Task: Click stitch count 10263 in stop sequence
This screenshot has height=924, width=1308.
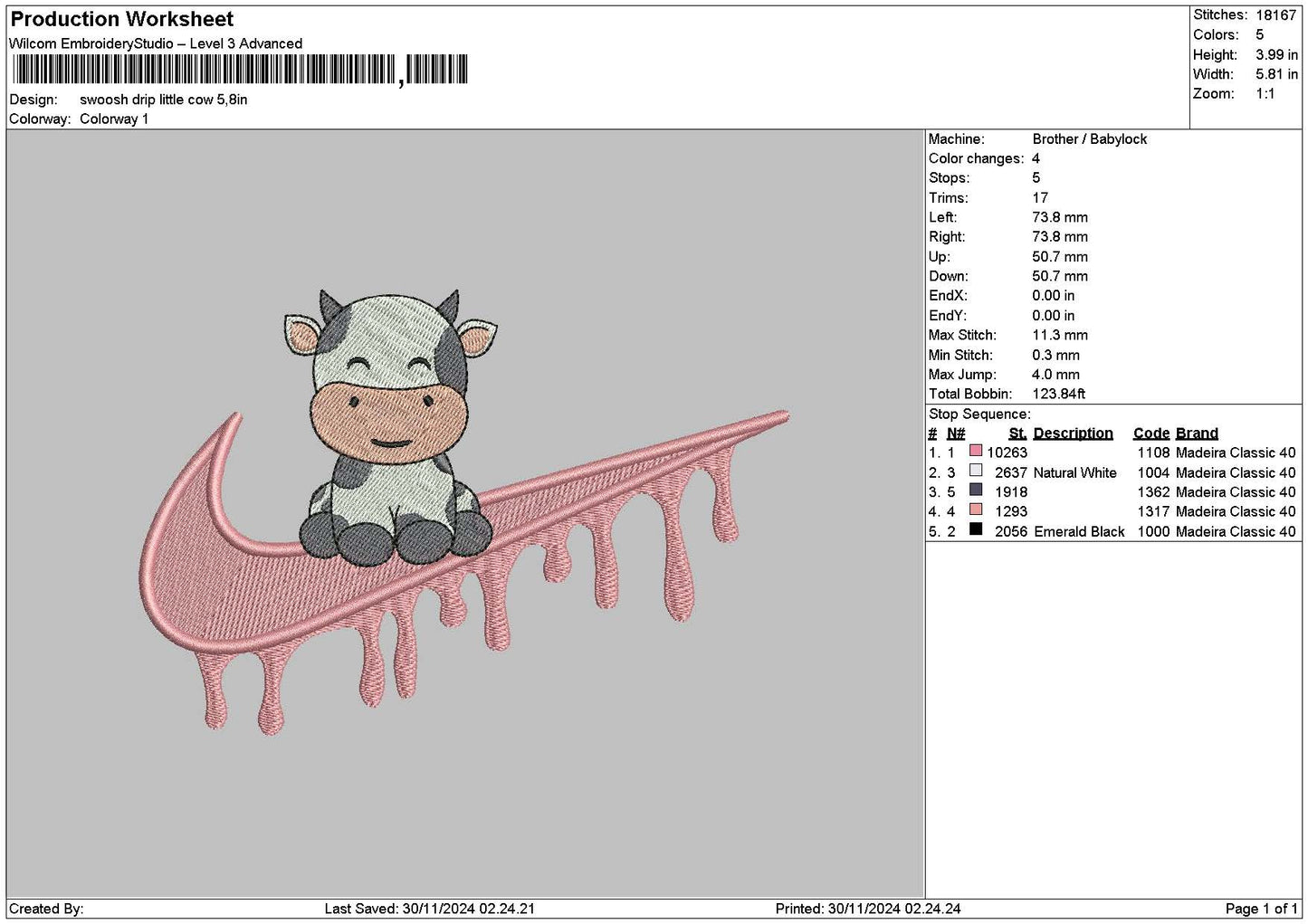Action: pyautogui.click(x=1007, y=452)
